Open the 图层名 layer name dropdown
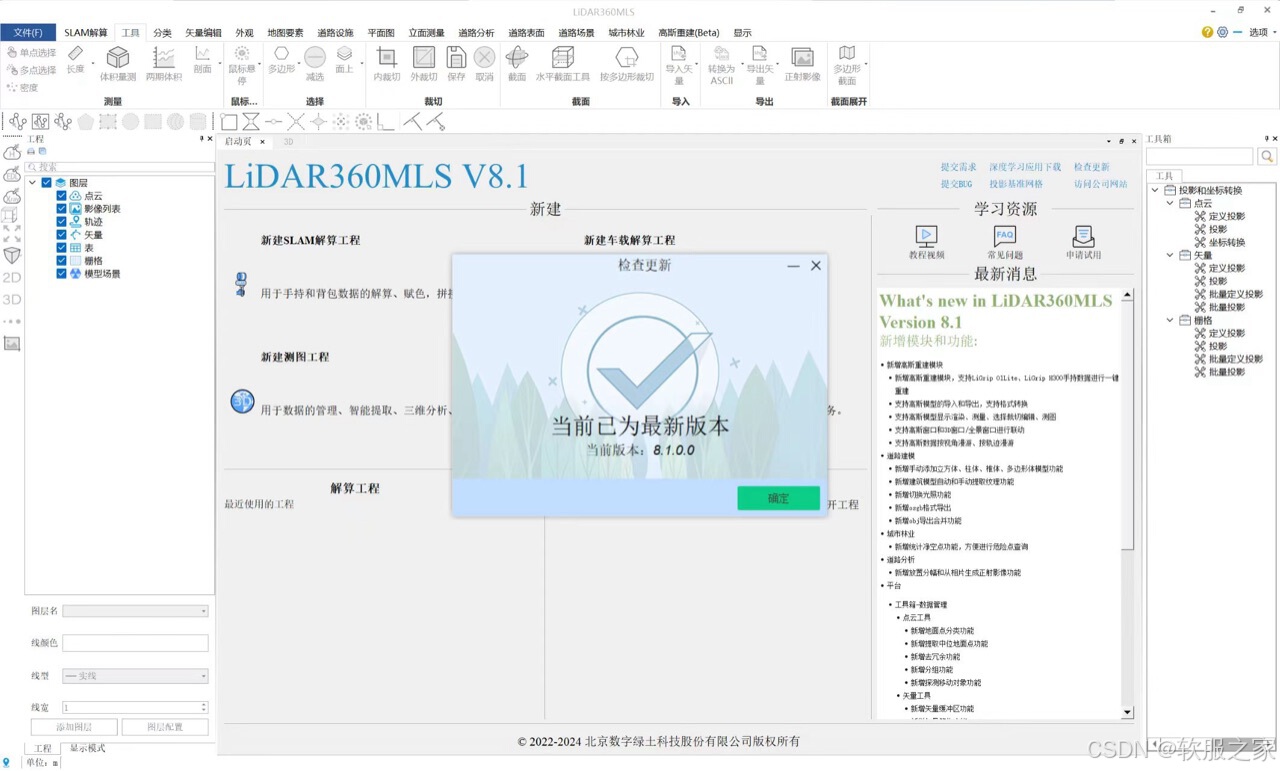 click(x=135, y=611)
